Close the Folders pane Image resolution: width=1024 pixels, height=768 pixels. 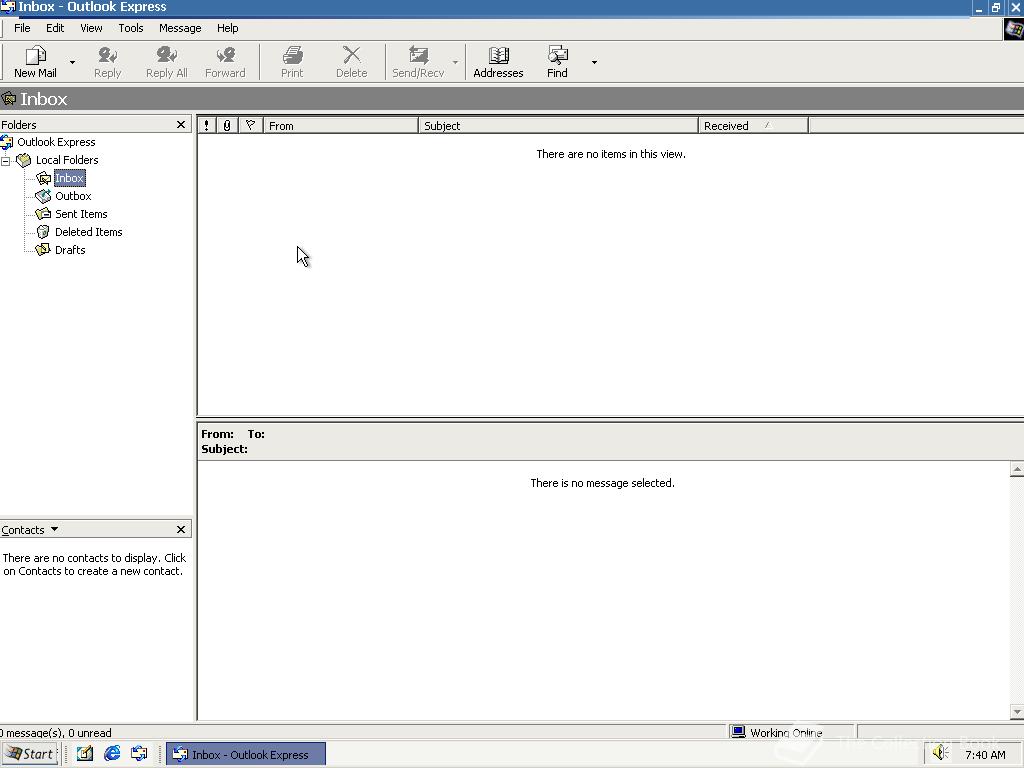pyautogui.click(x=181, y=125)
